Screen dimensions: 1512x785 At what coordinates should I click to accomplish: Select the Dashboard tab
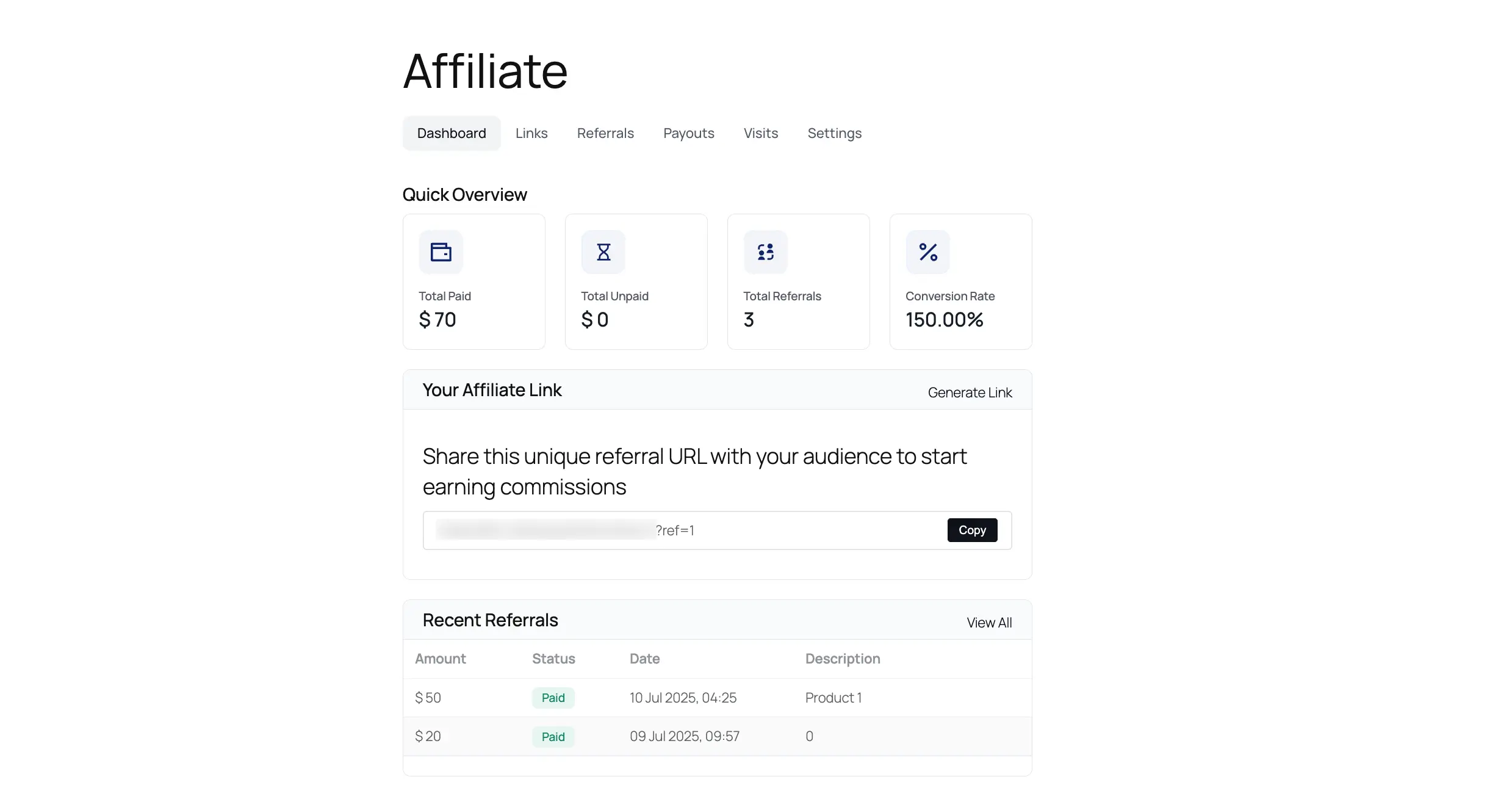tap(451, 133)
